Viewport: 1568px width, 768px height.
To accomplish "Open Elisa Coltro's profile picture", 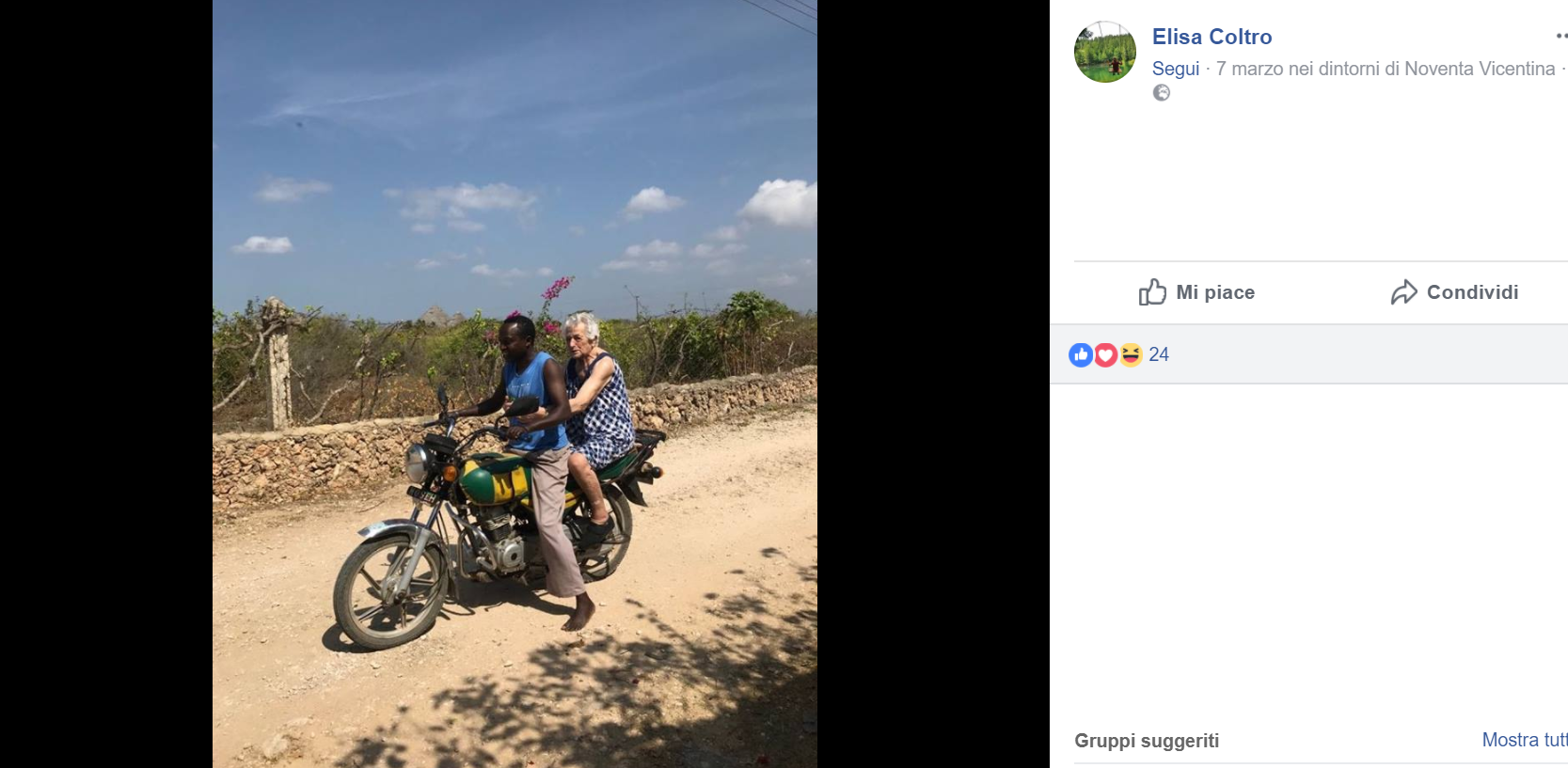I will click(x=1105, y=53).
